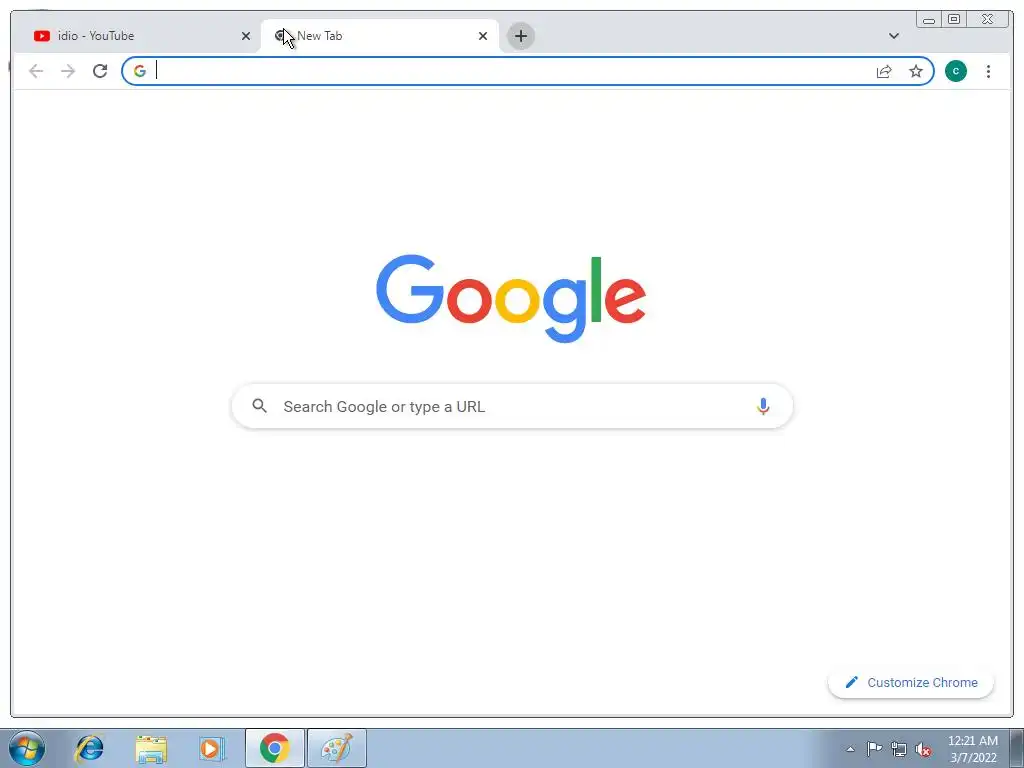Open Action Center flag icon
Image resolution: width=1024 pixels, height=768 pixels.
tap(874, 748)
